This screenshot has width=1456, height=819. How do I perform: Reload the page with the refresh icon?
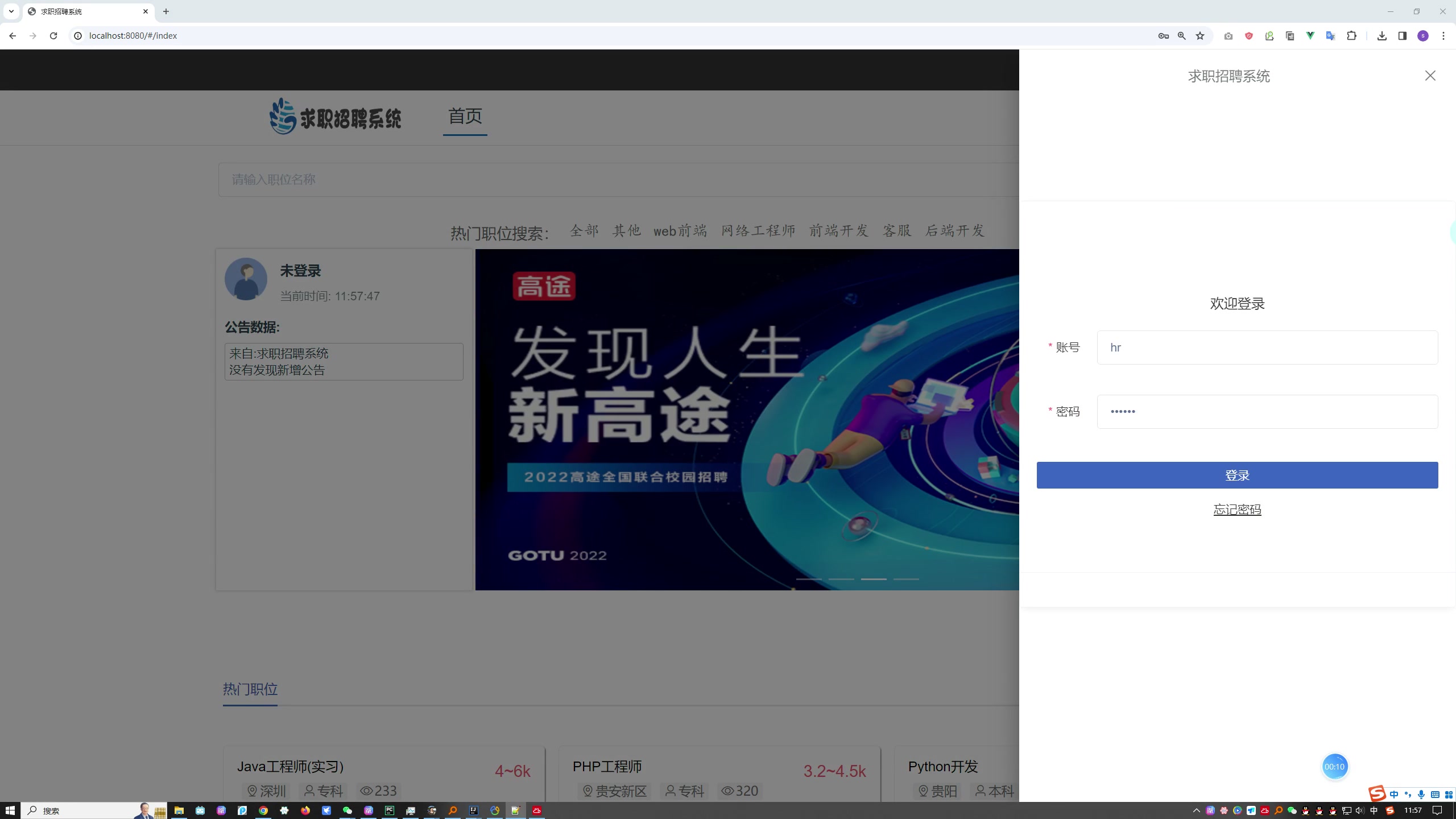click(x=53, y=36)
